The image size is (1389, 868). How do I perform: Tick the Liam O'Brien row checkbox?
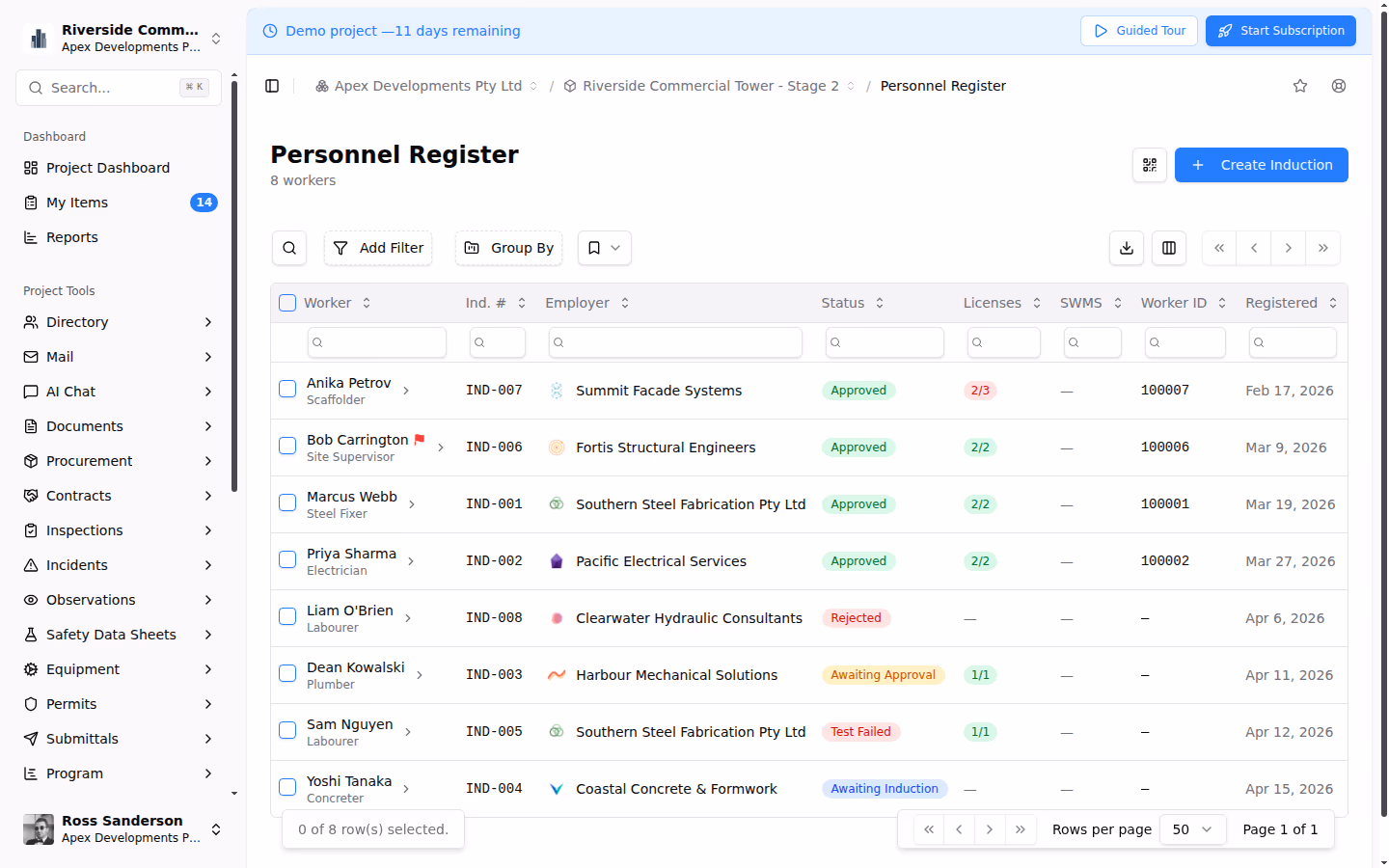[x=287, y=616]
